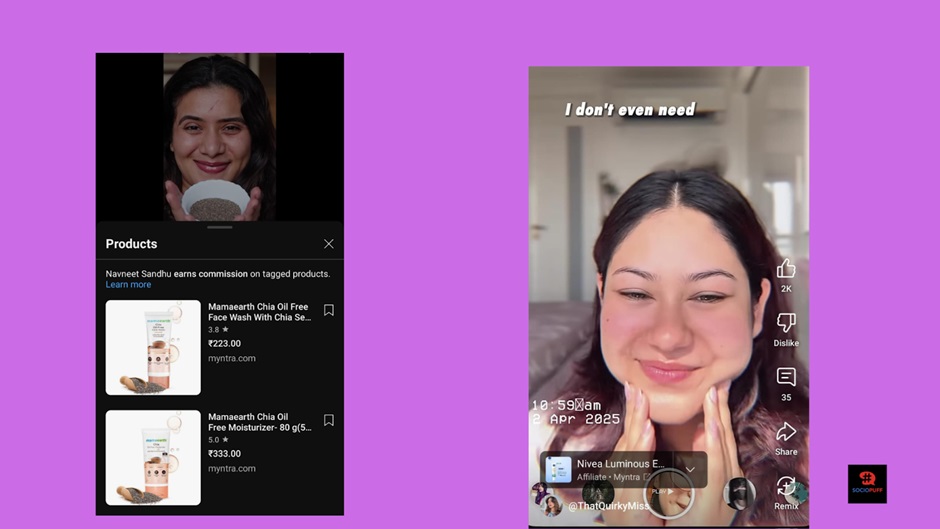Click the ₹223.00 price
This screenshot has height=529, width=940.
[x=224, y=344]
